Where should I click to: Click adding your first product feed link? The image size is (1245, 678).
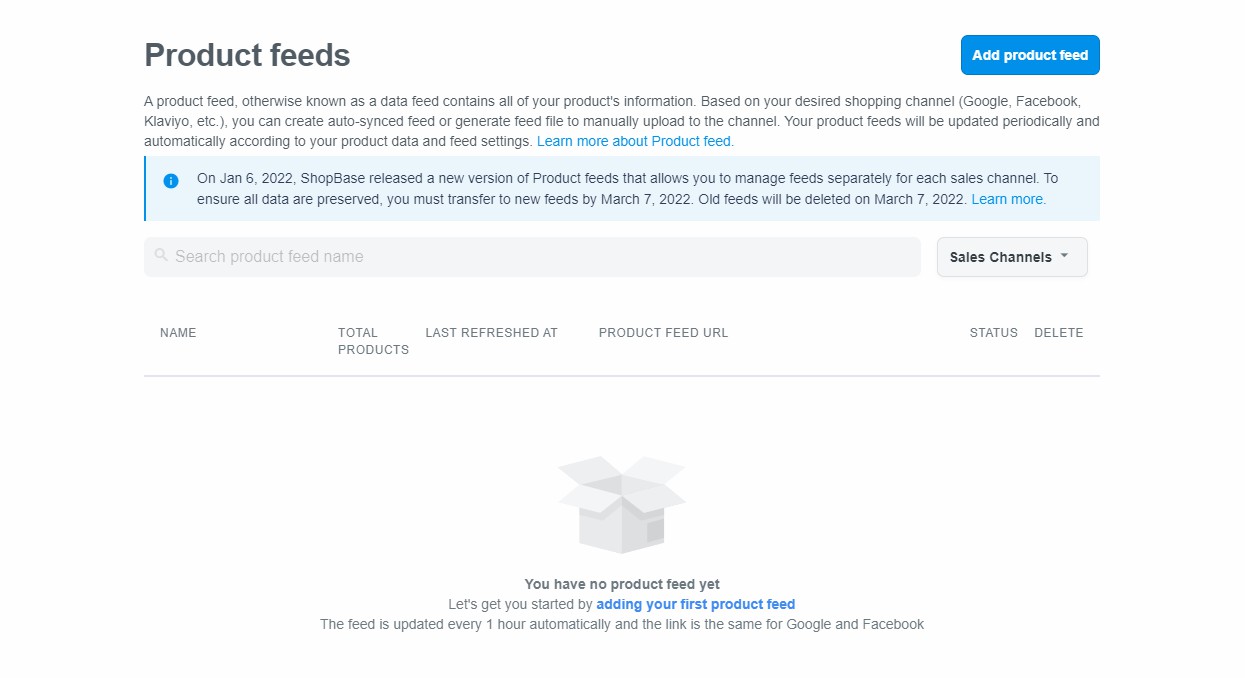click(695, 604)
